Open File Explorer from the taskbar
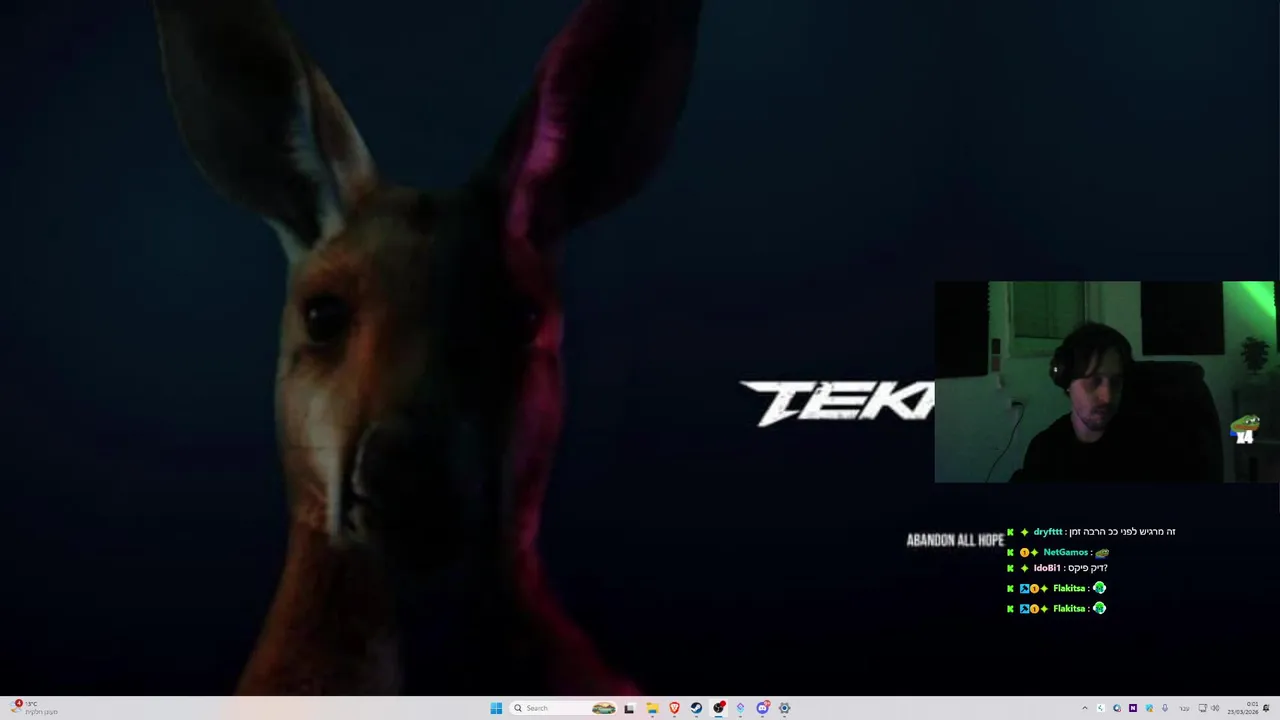This screenshot has height=720, width=1280. tap(652, 708)
